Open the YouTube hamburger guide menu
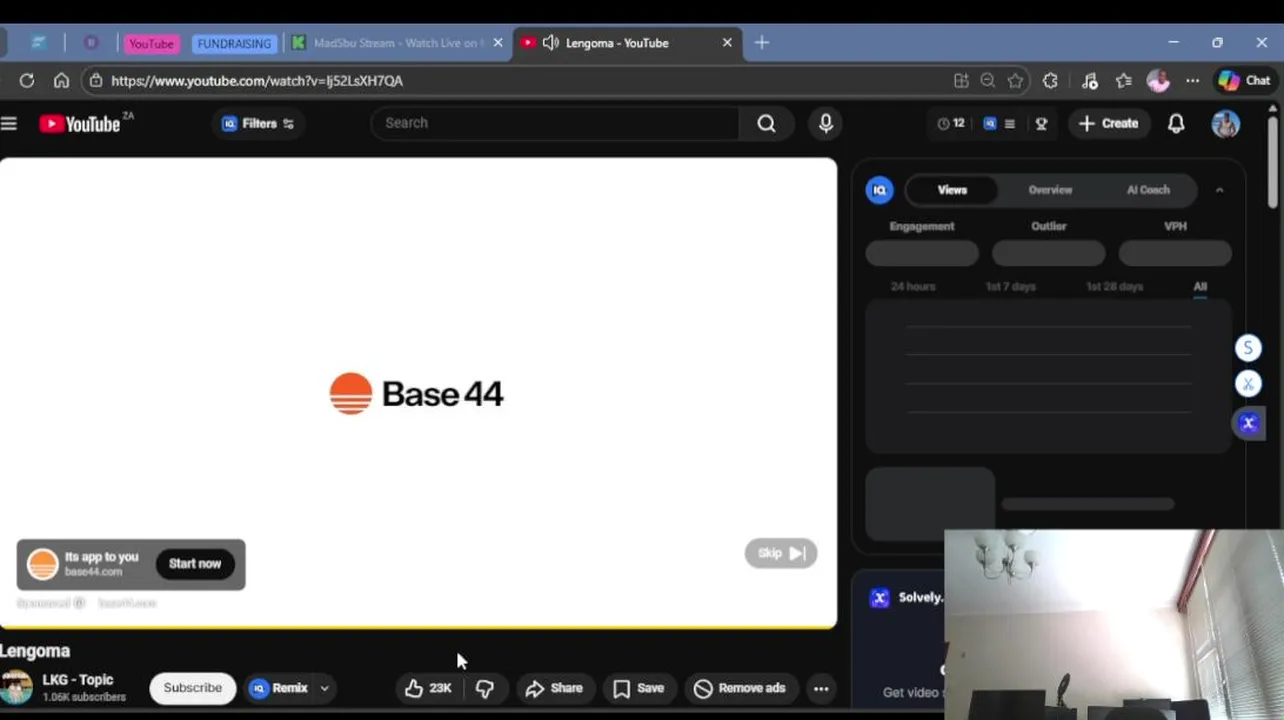 coord(9,123)
